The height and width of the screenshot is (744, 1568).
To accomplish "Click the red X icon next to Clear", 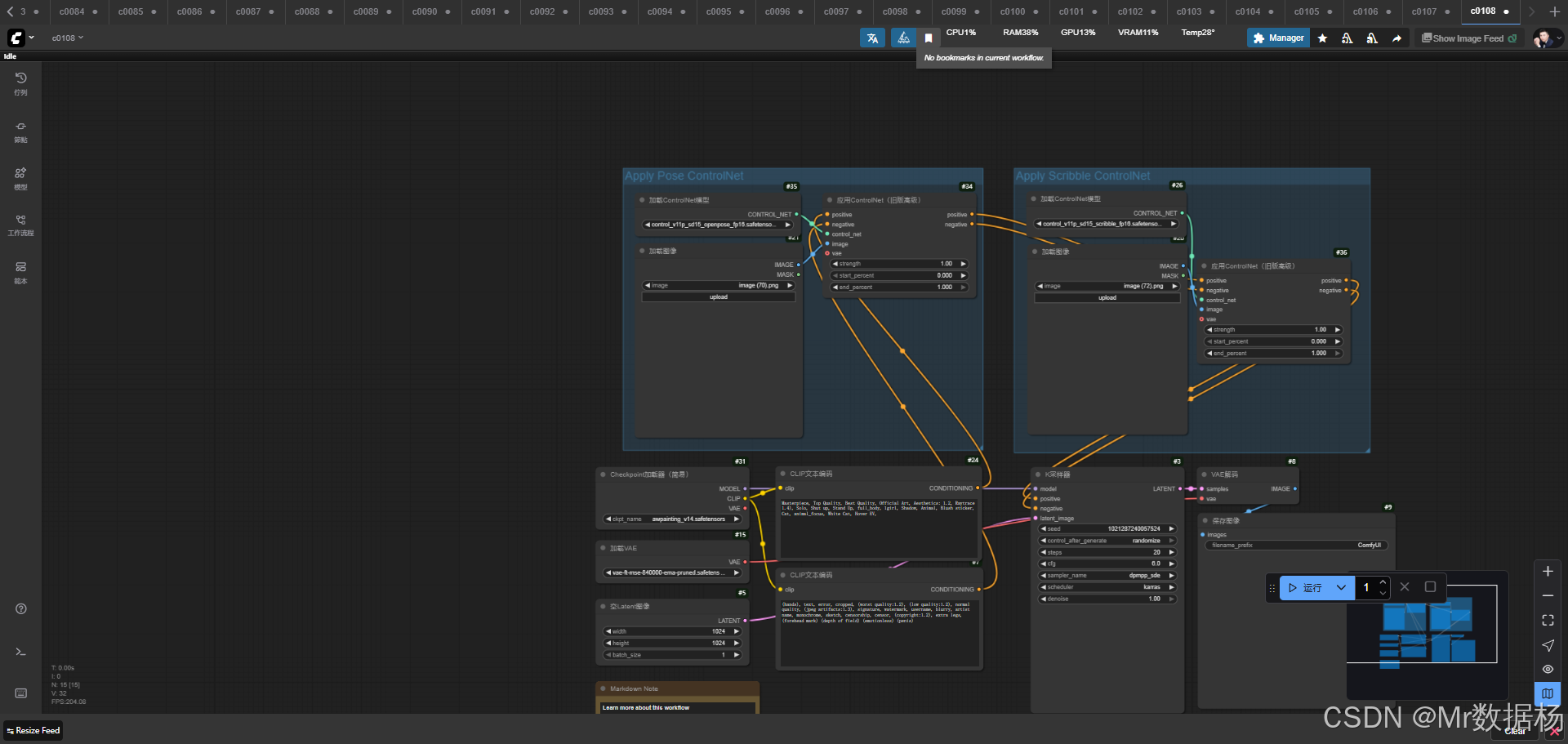I will coord(1555,731).
